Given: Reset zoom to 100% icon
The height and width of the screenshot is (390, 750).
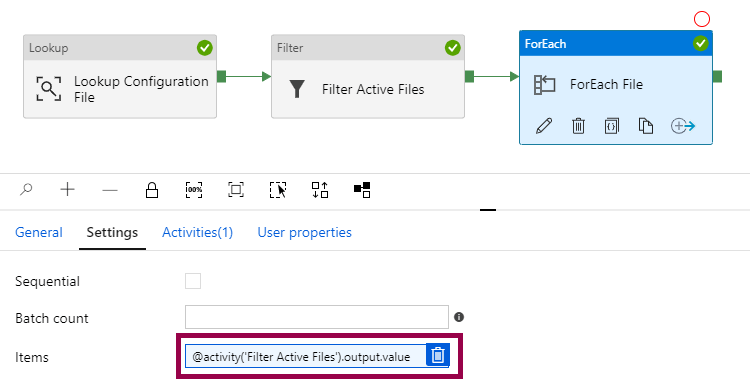Looking at the screenshot, I should point(194,189).
